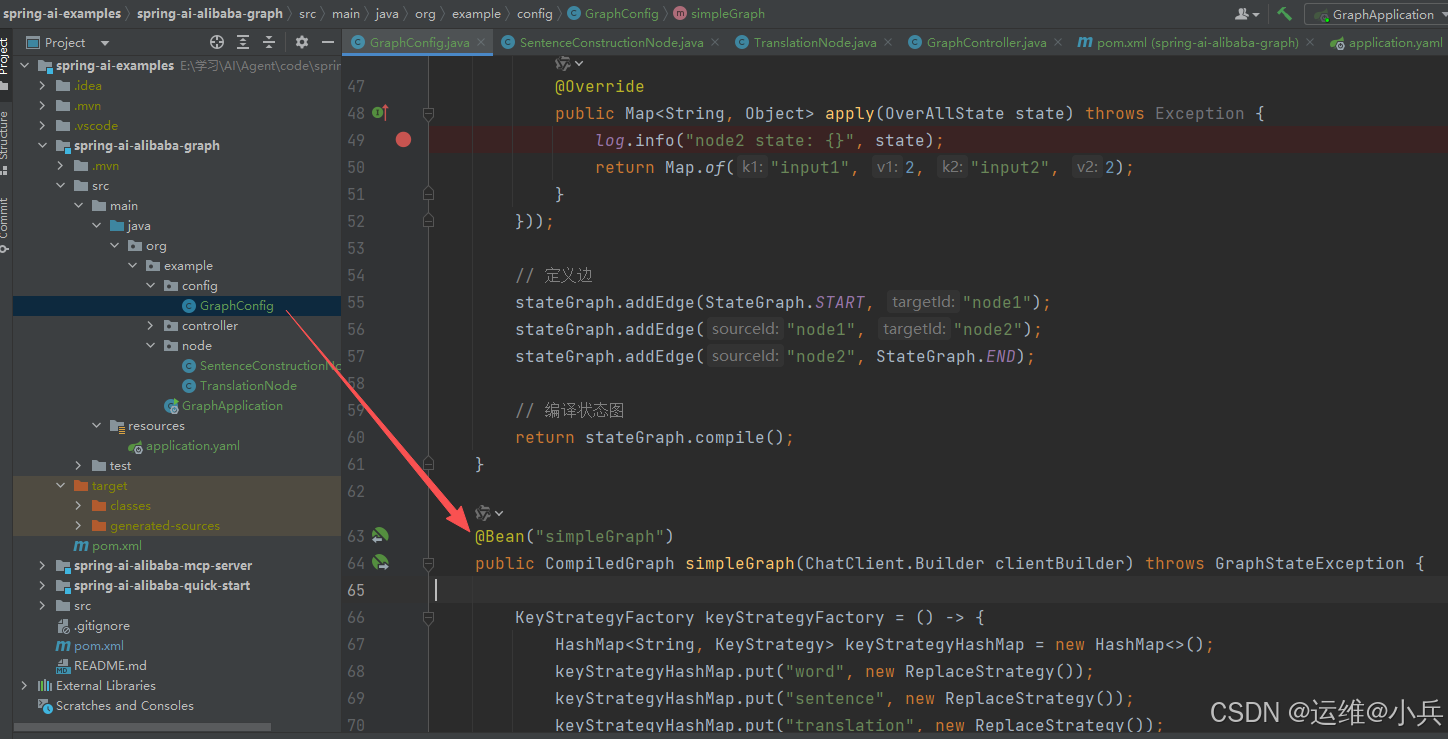1448x739 pixels.
Task: Expand the .idea folder
Action: click(42, 85)
